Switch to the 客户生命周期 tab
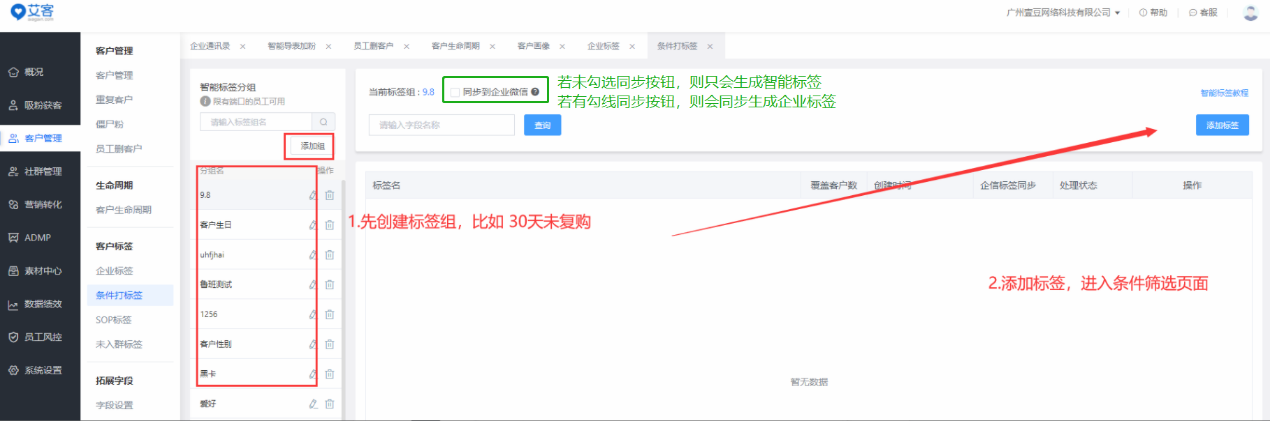 pos(455,46)
